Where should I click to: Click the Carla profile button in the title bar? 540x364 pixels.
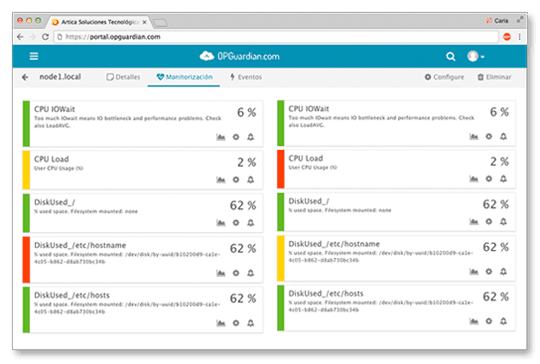[x=497, y=21]
